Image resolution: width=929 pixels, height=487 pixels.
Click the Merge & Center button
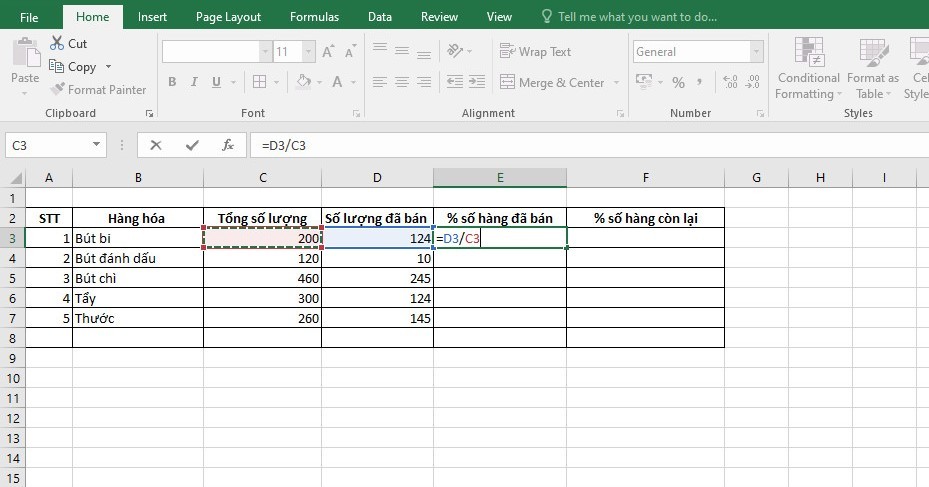[x=554, y=83]
